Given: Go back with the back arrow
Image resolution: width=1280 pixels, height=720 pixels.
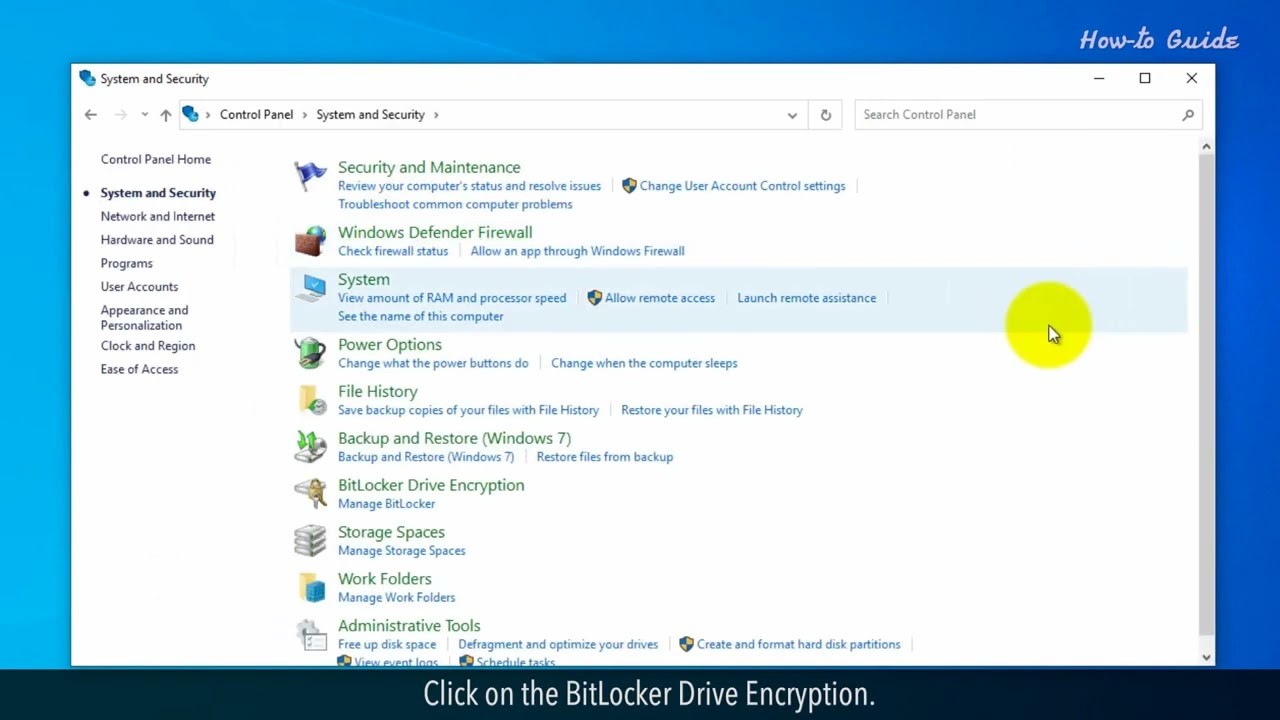Looking at the screenshot, I should click(90, 114).
